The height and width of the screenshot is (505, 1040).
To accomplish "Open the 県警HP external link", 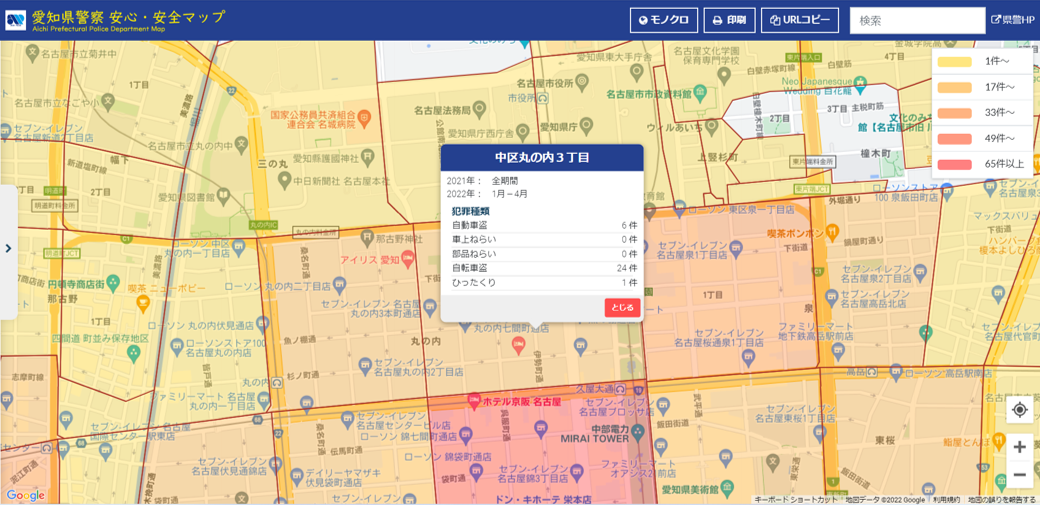I will point(1013,20).
